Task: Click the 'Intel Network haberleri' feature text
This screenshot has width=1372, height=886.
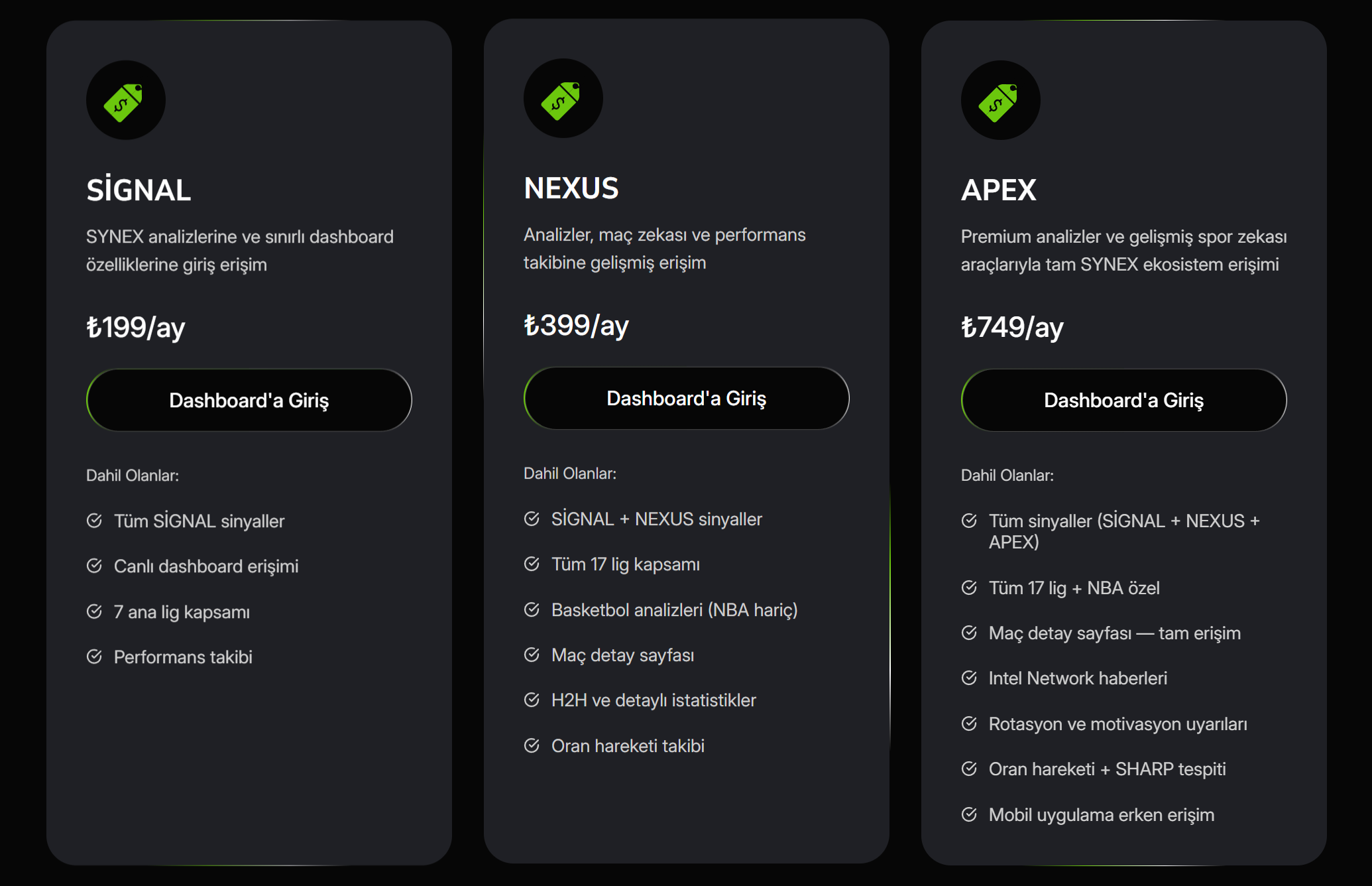Action: (x=1078, y=678)
